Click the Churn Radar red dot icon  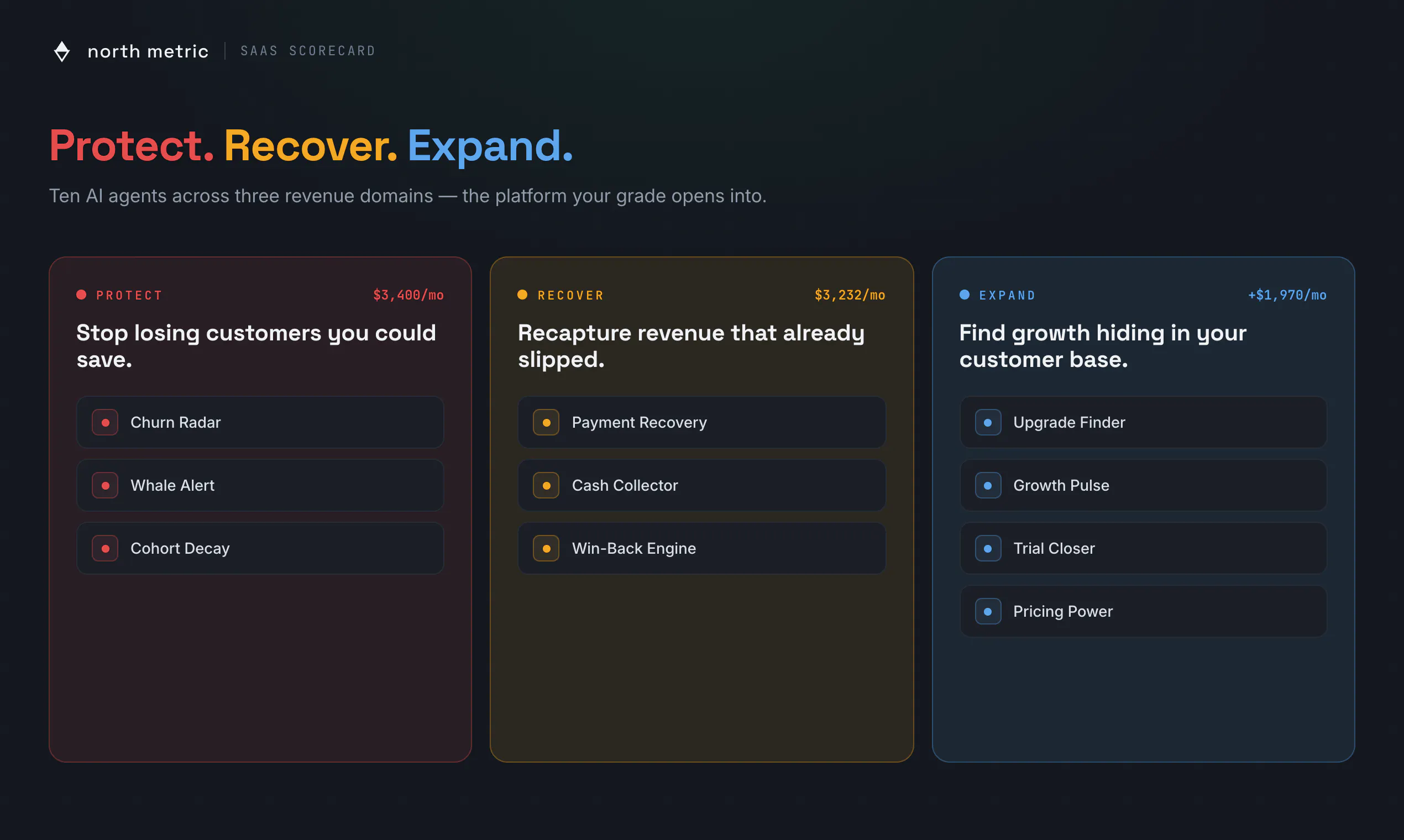pos(105,422)
